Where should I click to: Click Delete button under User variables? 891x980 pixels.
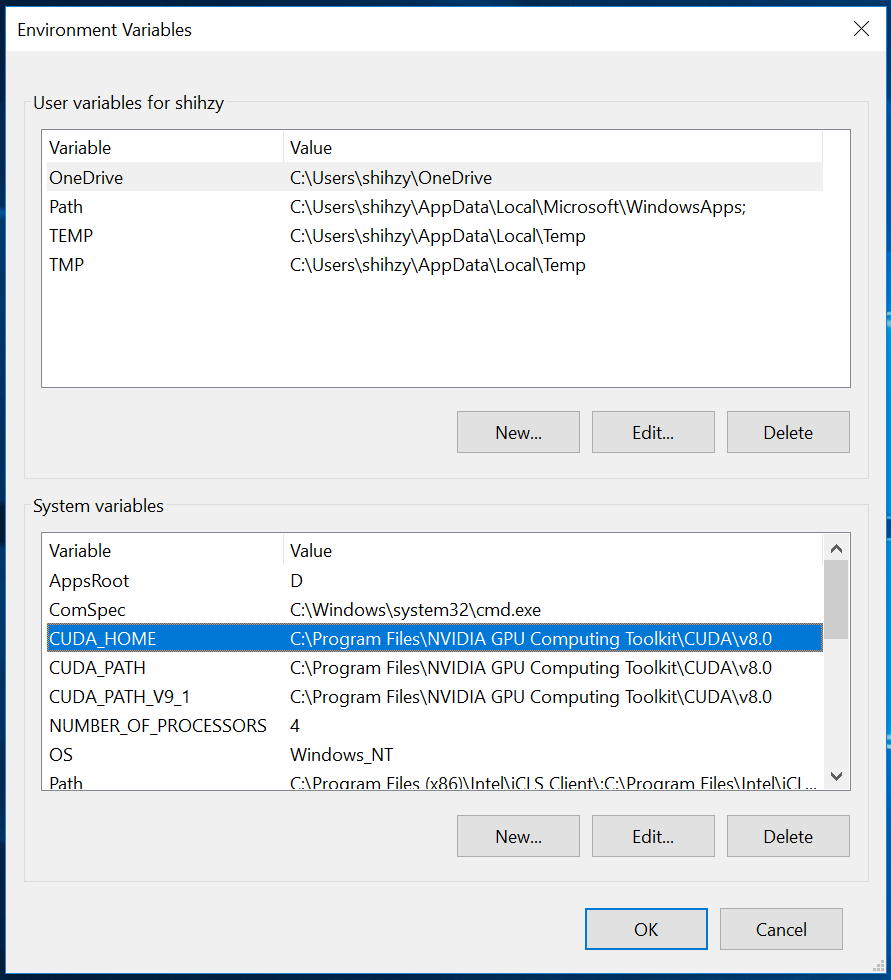(788, 432)
